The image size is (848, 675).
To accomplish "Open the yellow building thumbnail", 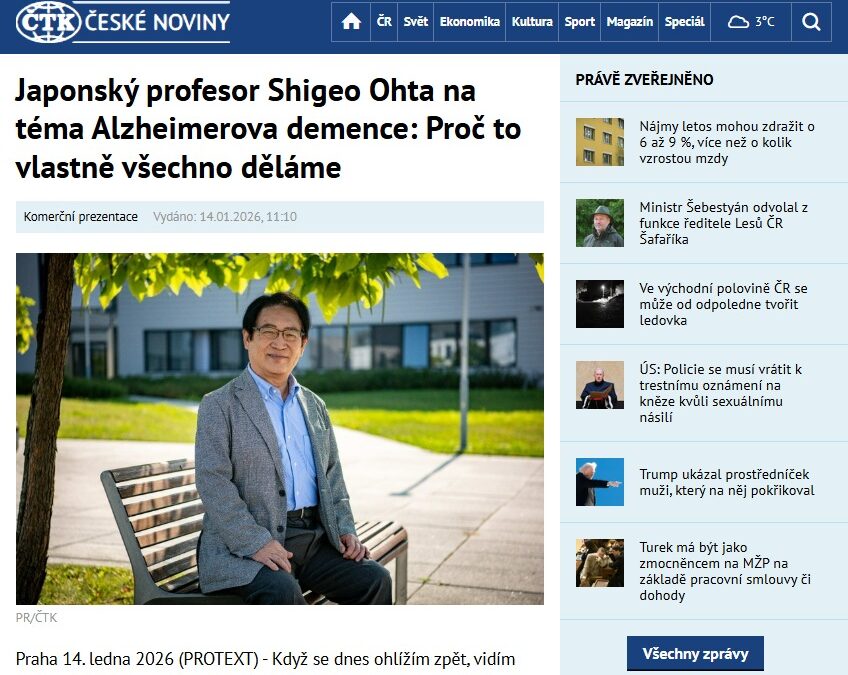I will coord(600,142).
